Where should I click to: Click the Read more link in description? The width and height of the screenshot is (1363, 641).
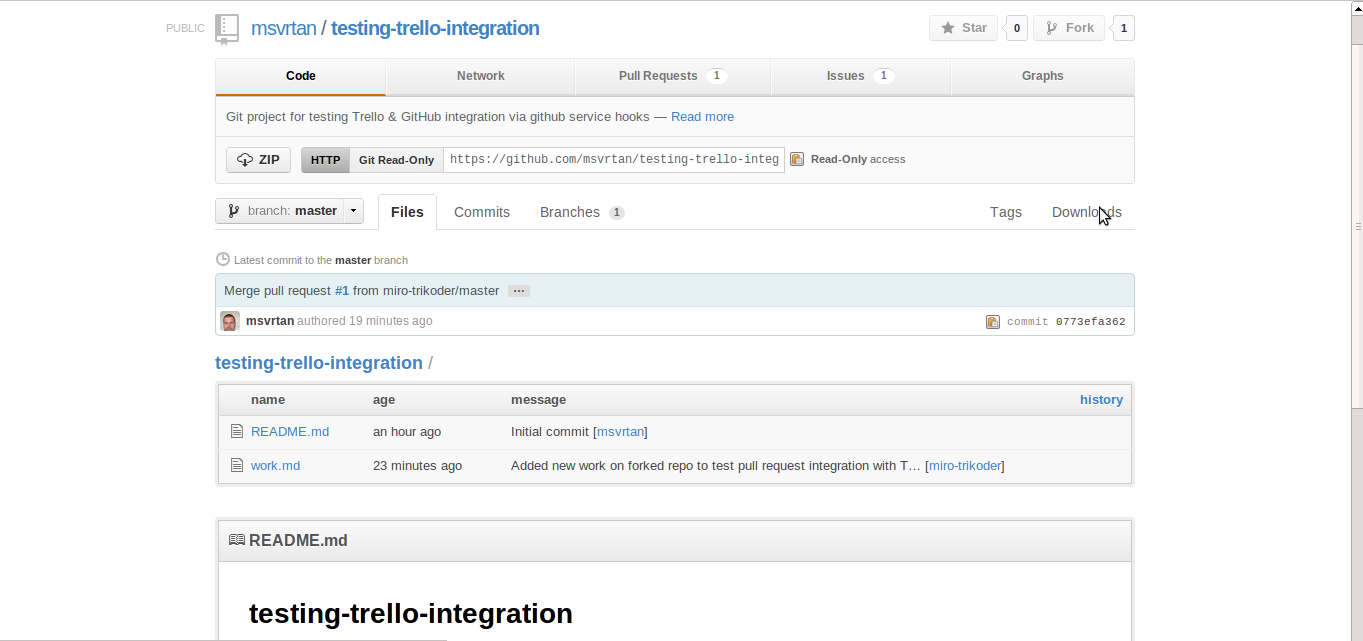[702, 117]
